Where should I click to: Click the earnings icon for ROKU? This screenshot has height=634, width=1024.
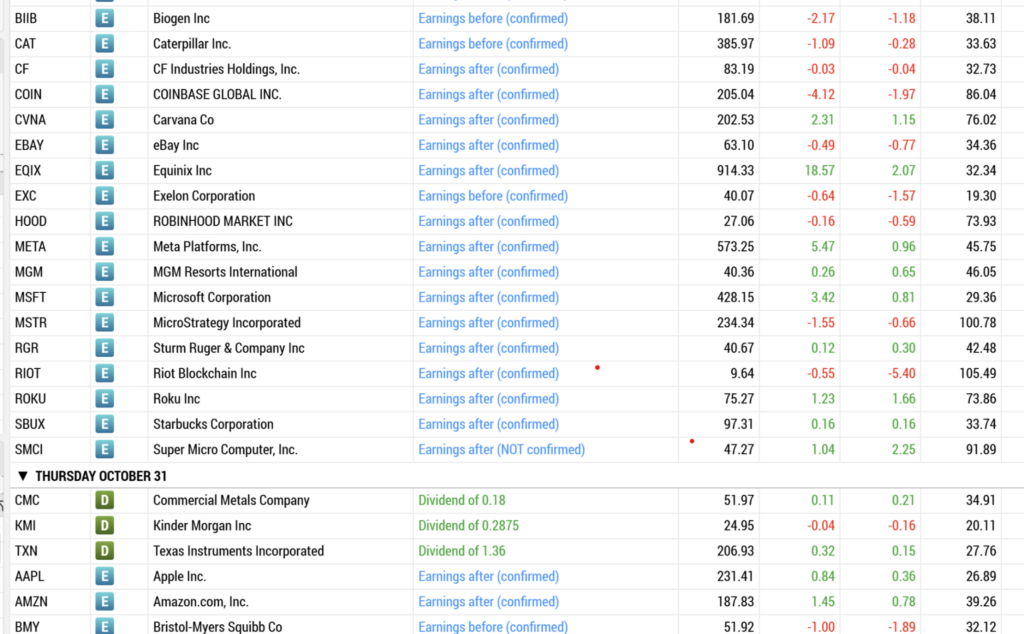104,399
